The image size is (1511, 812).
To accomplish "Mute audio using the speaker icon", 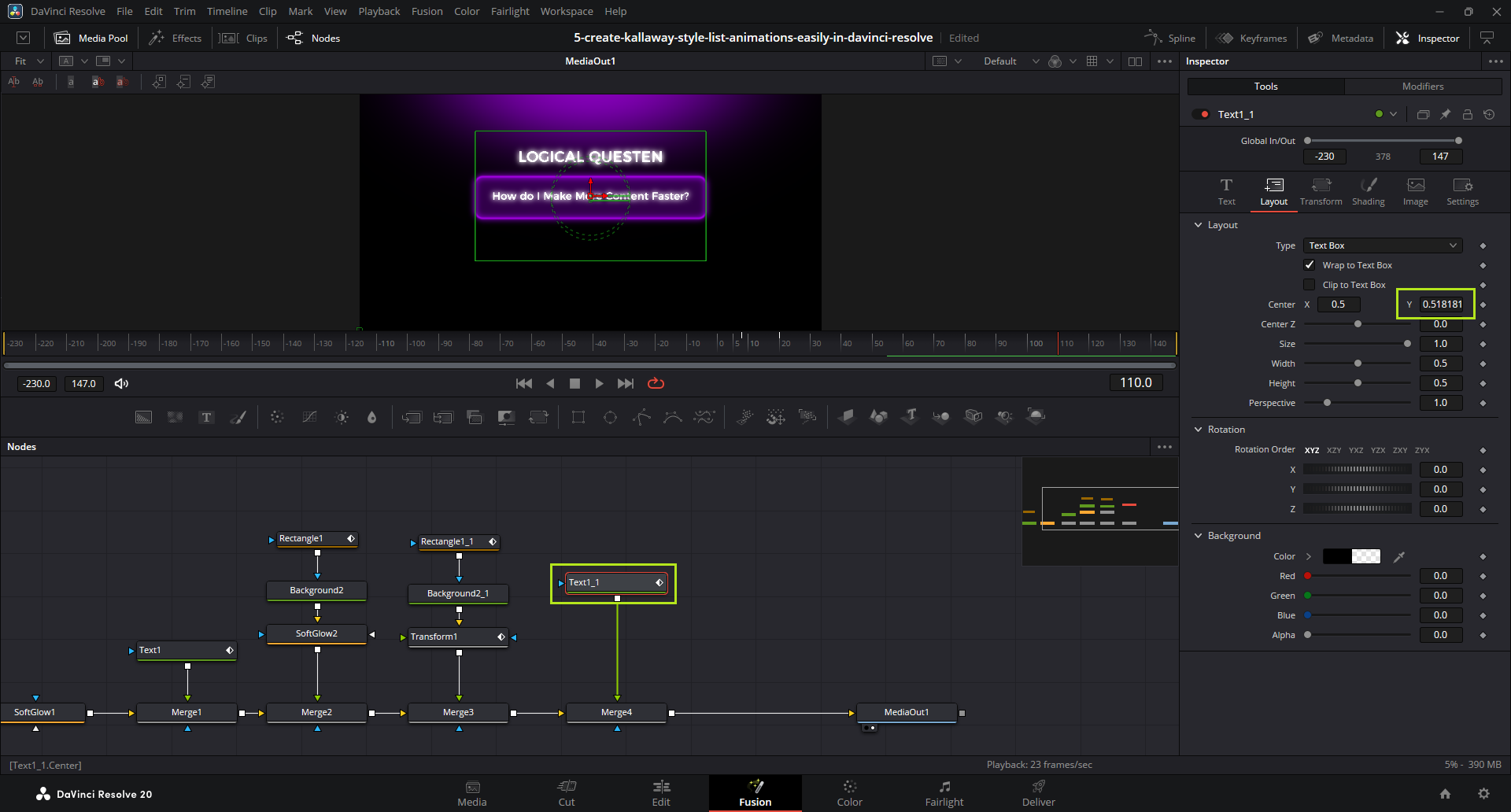I will [x=121, y=383].
